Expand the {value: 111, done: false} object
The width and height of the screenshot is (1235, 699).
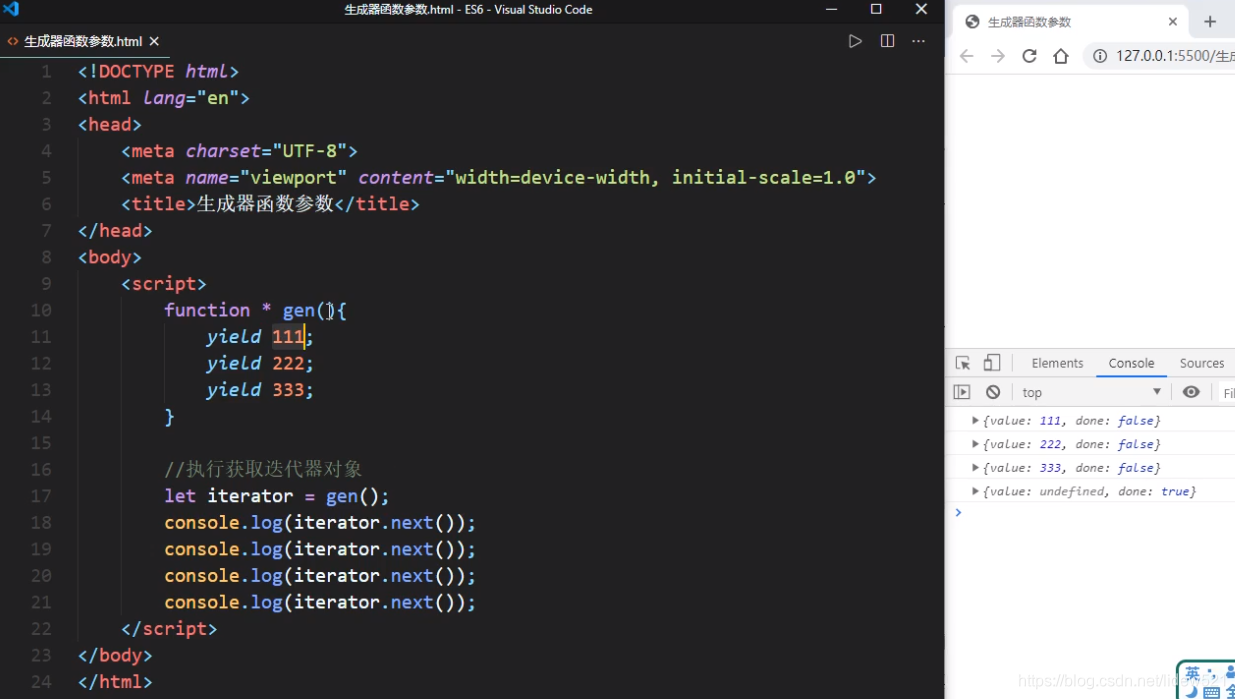click(x=976, y=421)
